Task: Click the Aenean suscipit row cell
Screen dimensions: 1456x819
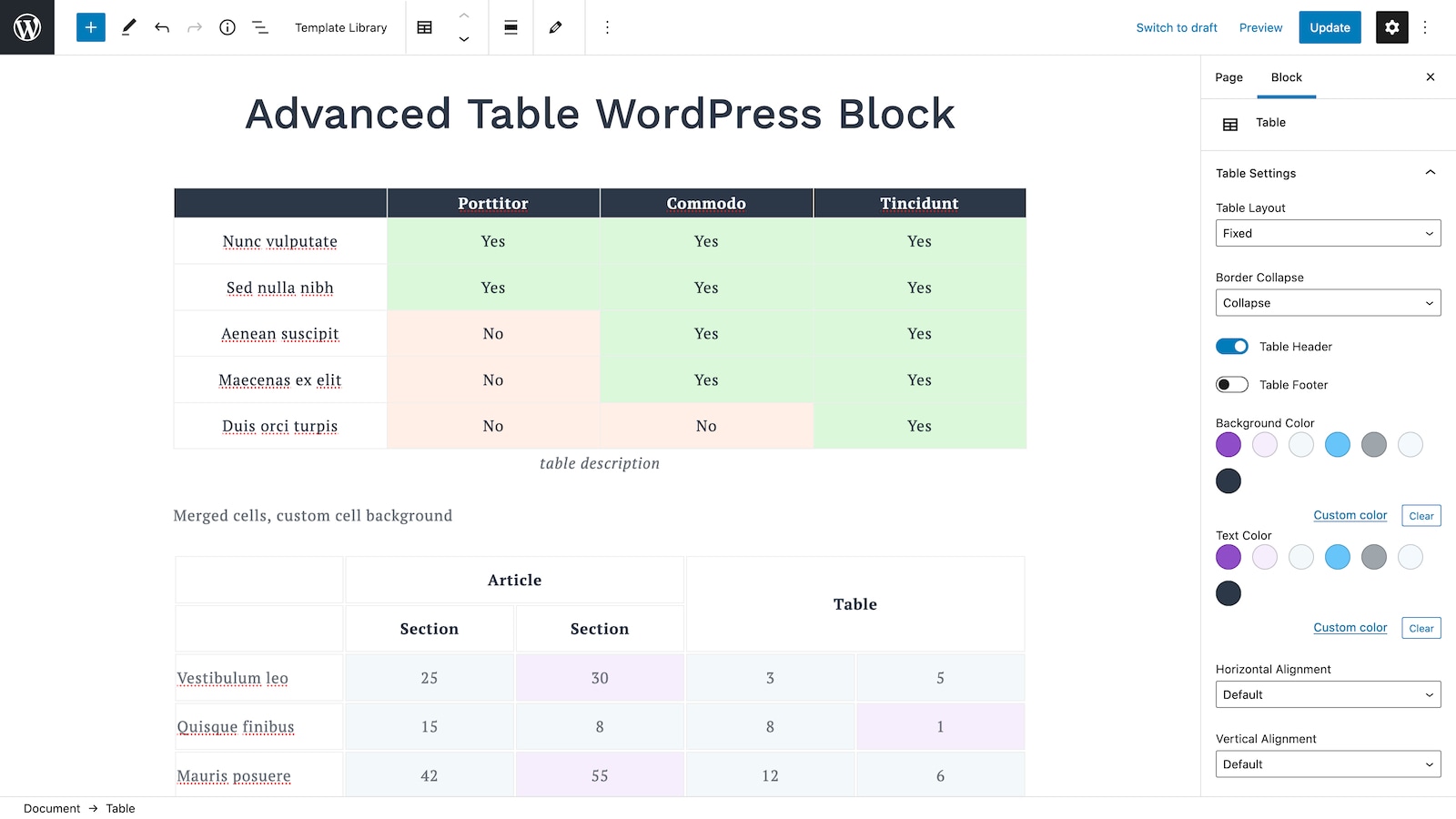Action: pyautogui.click(x=280, y=334)
